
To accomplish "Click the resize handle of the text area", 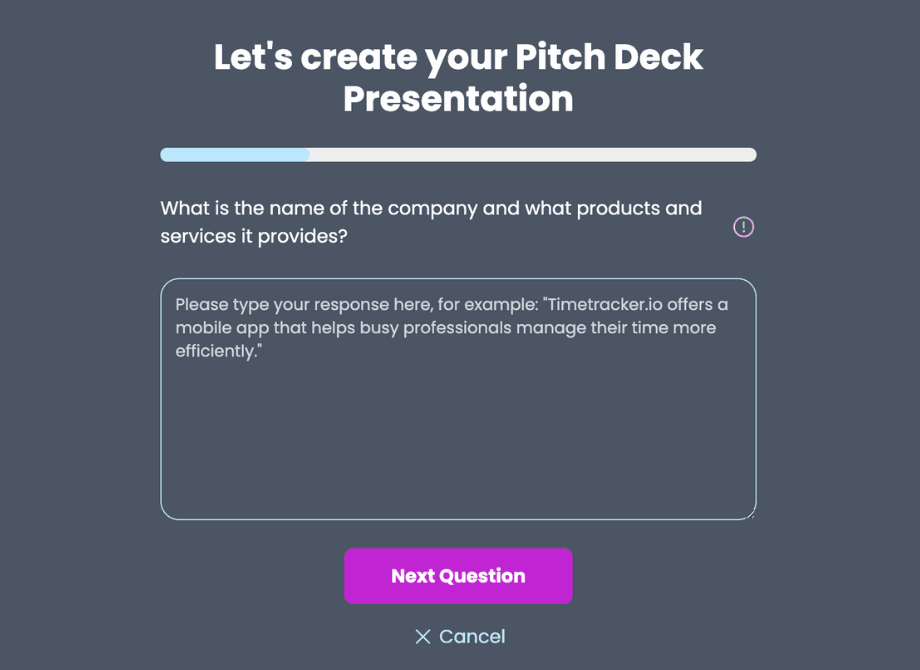I will click(750, 514).
